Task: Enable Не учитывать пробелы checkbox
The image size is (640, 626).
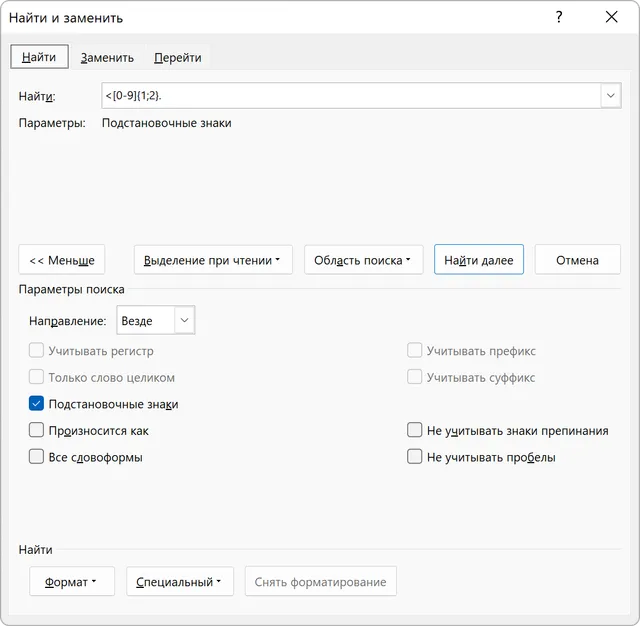Action: [x=414, y=457]
